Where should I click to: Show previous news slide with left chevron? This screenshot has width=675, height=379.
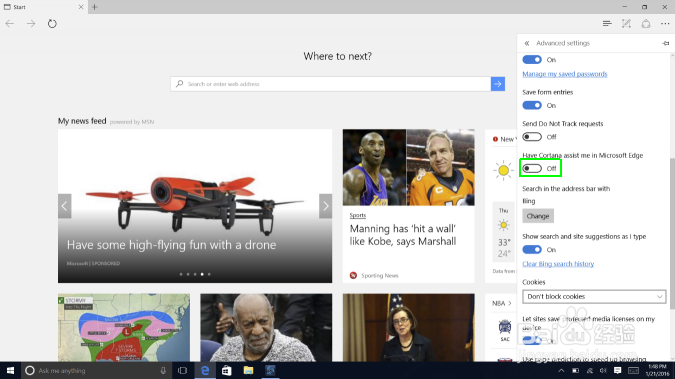point(65,206)
